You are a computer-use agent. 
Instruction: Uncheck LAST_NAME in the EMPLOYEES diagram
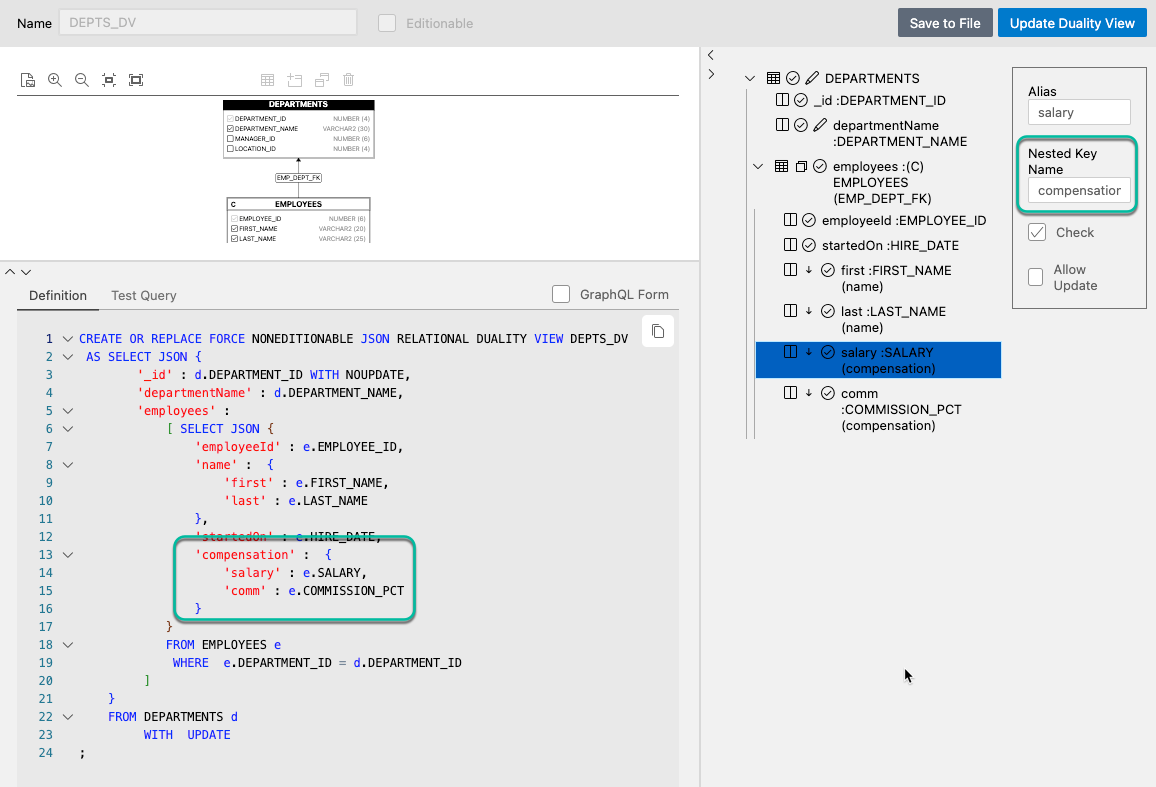pos(234,239)
